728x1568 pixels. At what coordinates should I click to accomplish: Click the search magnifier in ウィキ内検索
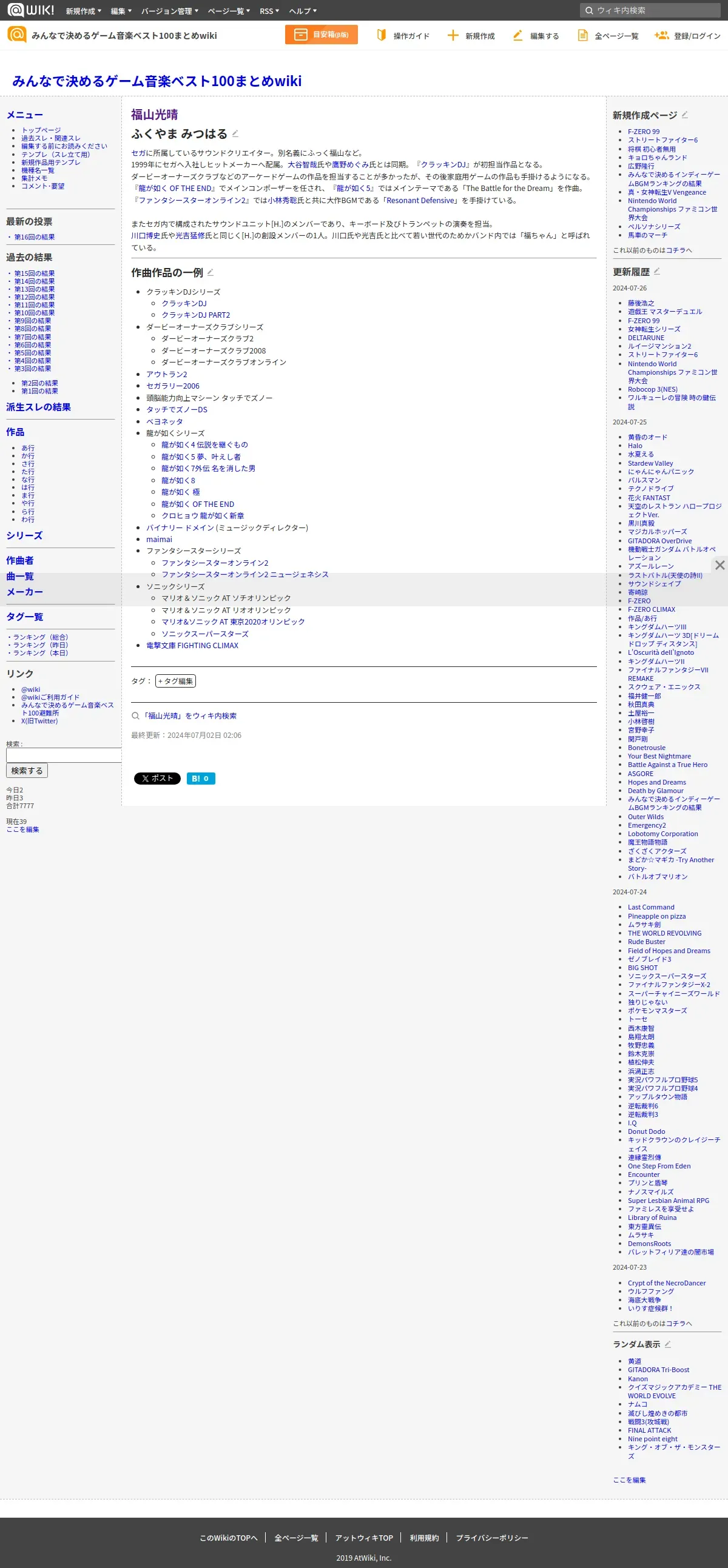[588, 10]
